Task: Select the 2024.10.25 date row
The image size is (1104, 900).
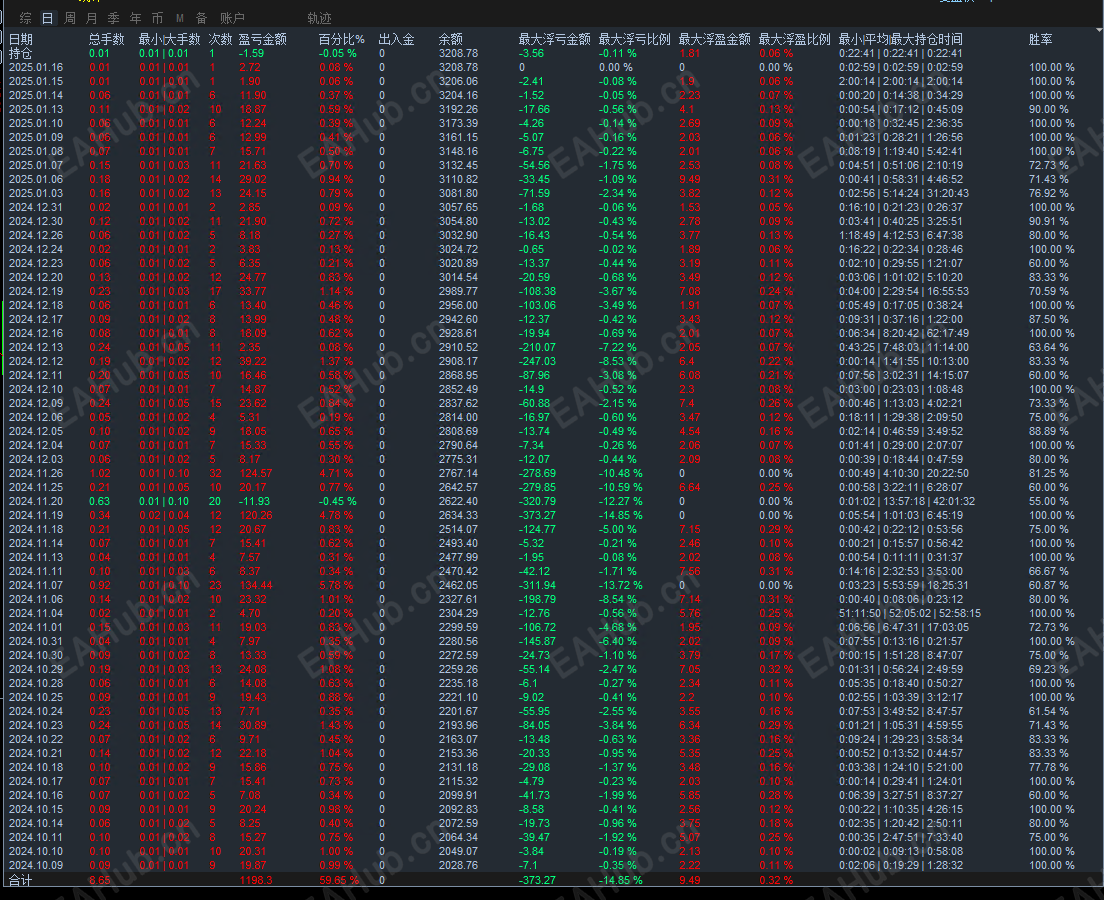Action: point(36,697)
